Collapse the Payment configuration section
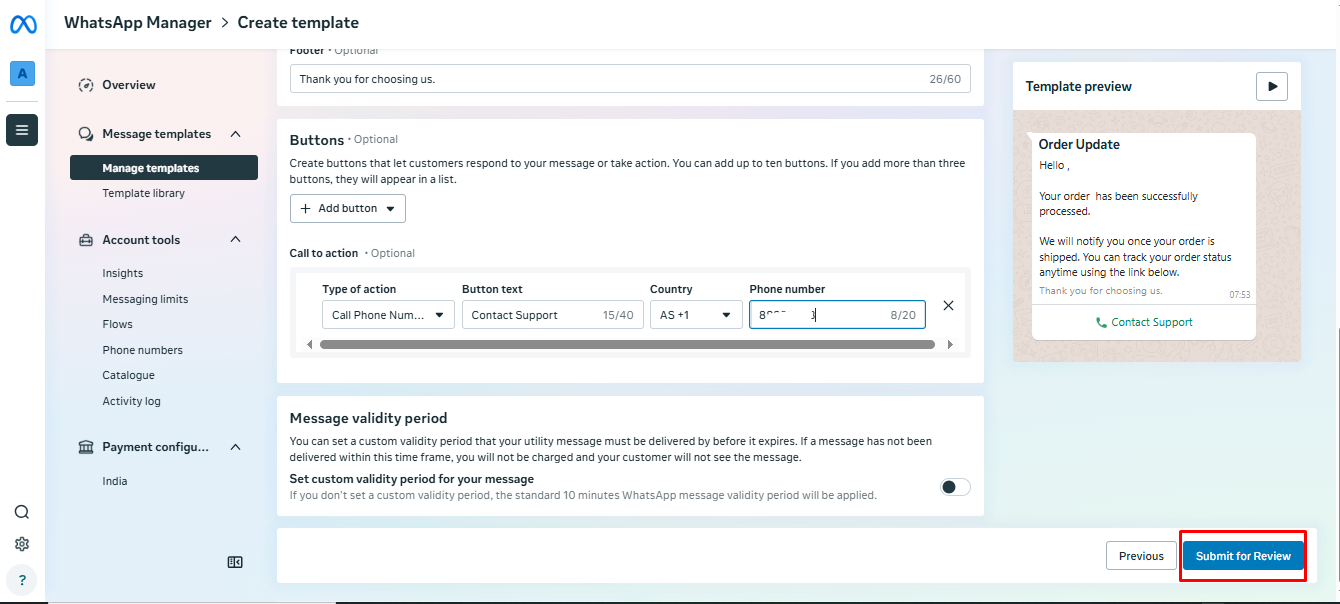 [236, 447]
